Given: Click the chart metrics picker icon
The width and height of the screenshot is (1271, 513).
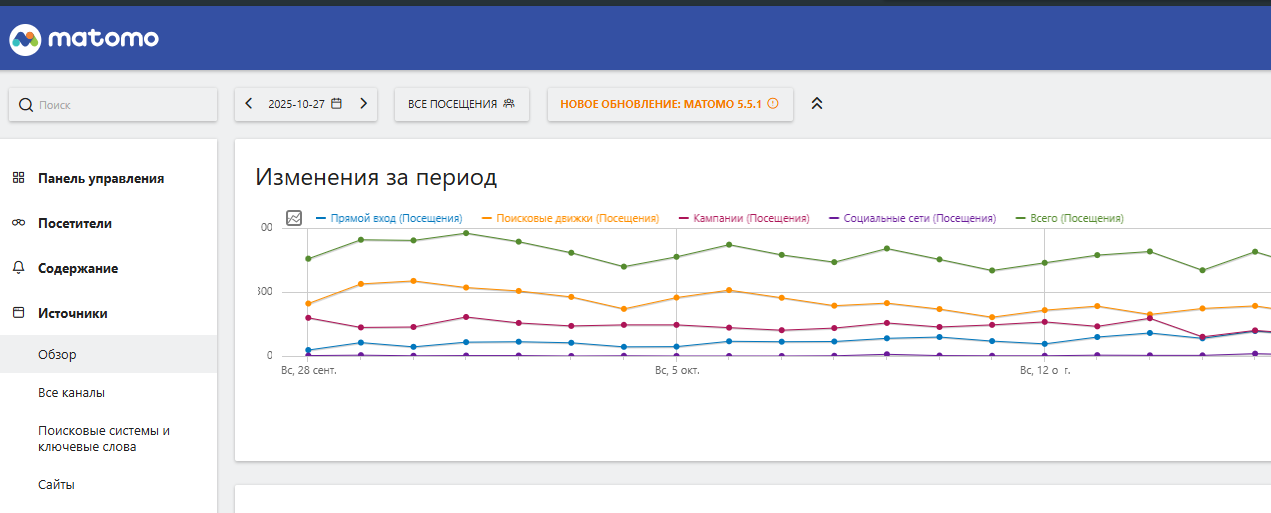Looking at the screenshot, I should tap(294, 218).
